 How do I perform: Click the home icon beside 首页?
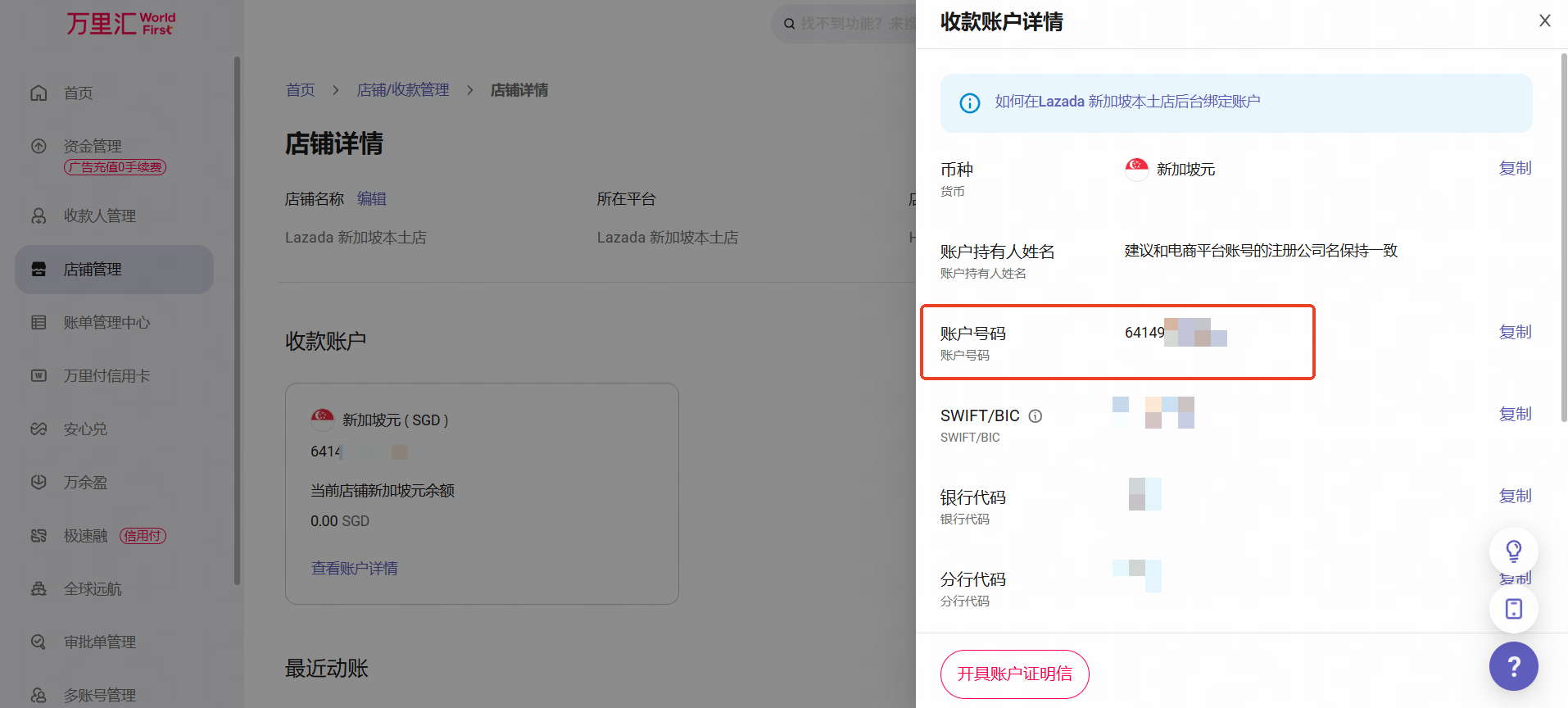click(x=39, y=93)
